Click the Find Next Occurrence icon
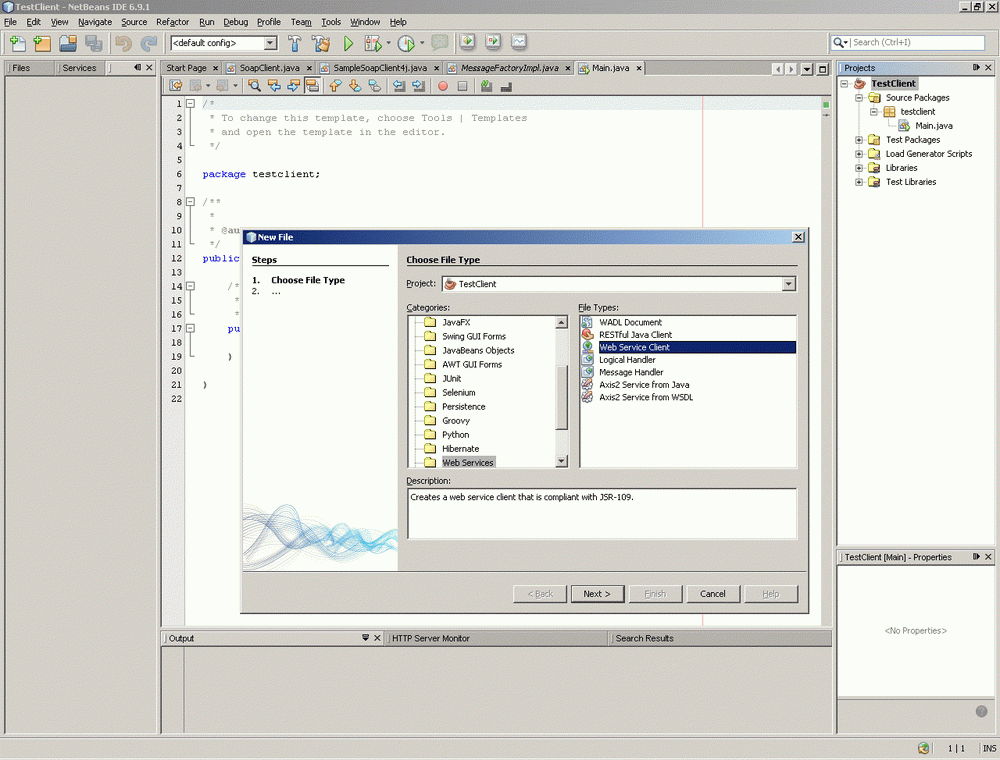Image resolution: width=1000 pixels, height=760 pixels. coord(293,85)
